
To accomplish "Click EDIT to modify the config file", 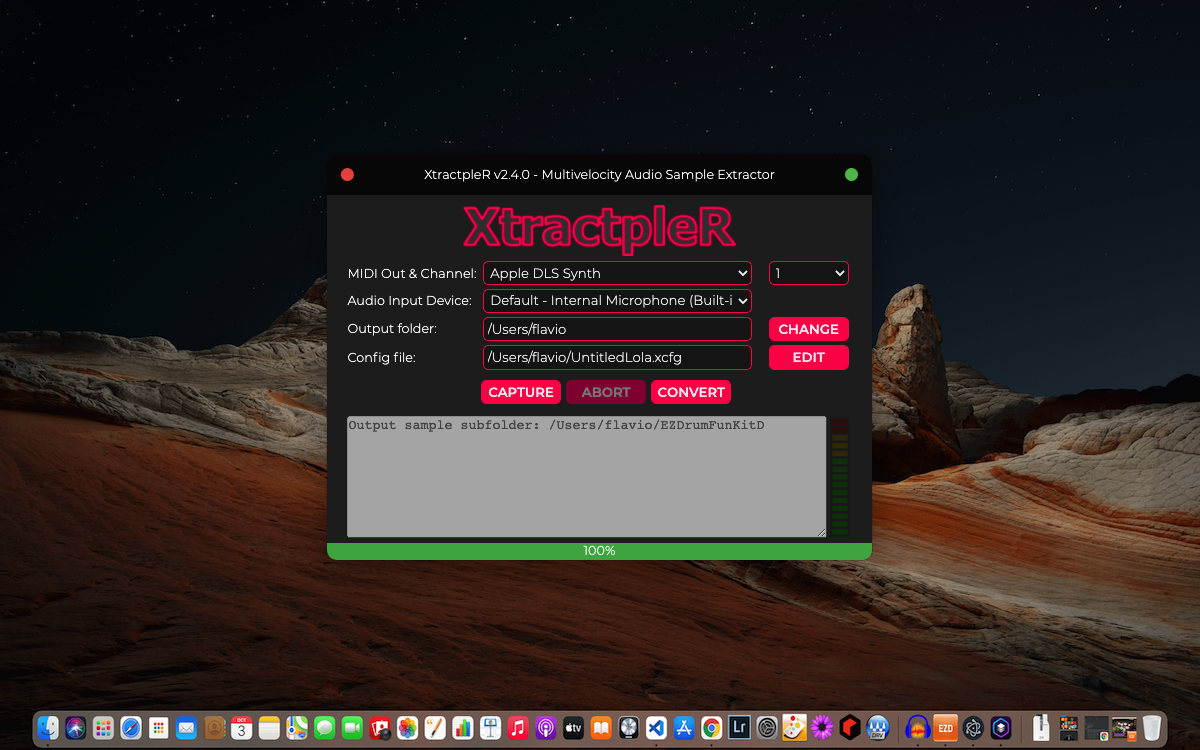I will (x=808, y=357).
